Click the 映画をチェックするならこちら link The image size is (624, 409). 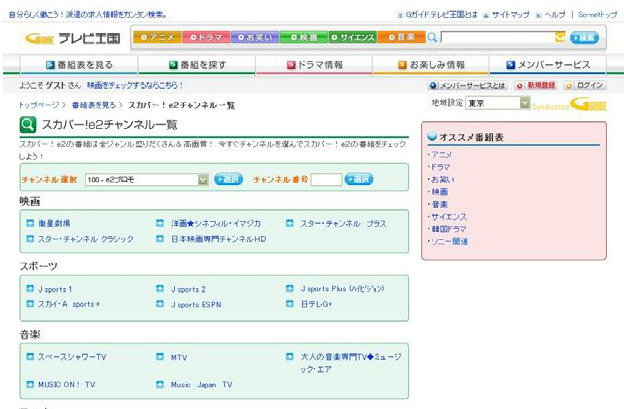[135, 85]
